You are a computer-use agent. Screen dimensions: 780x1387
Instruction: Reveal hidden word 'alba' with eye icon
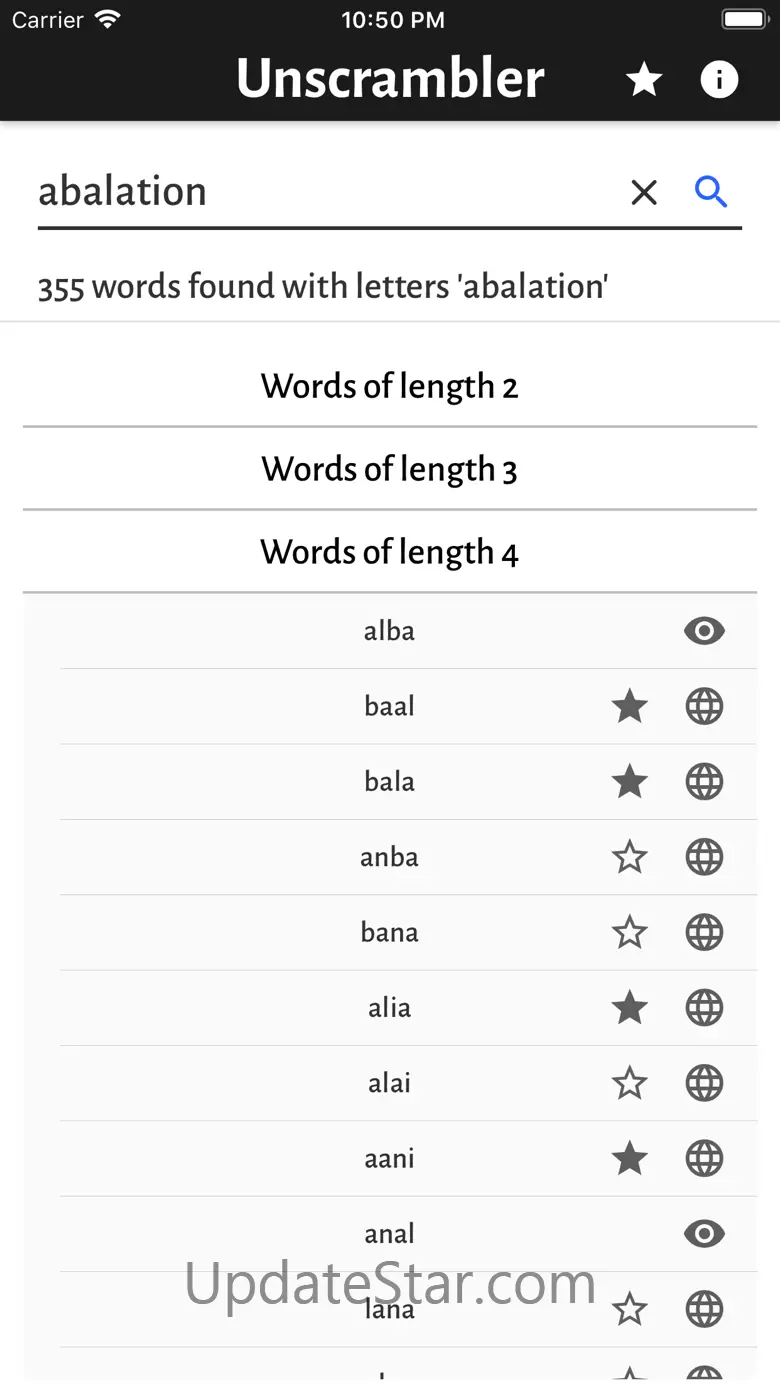pyautogui.click(x=704, y=631)
